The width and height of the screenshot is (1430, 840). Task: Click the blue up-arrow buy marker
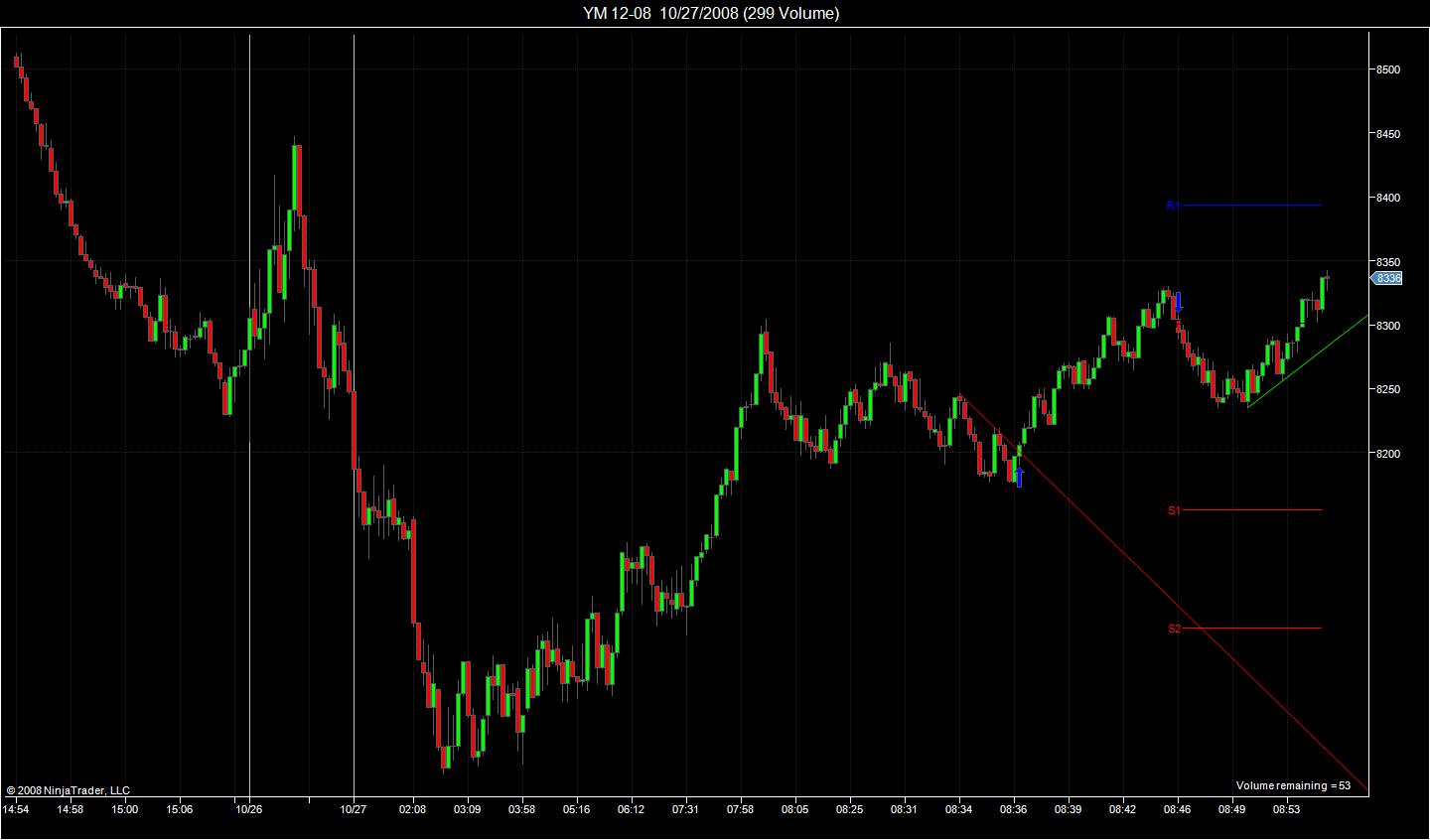point(1019,478)
